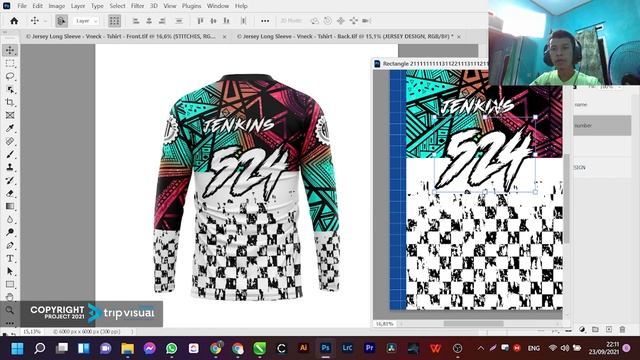Open the Type menu
Viewport: 640px width, 360px height.
coord(97,6)
